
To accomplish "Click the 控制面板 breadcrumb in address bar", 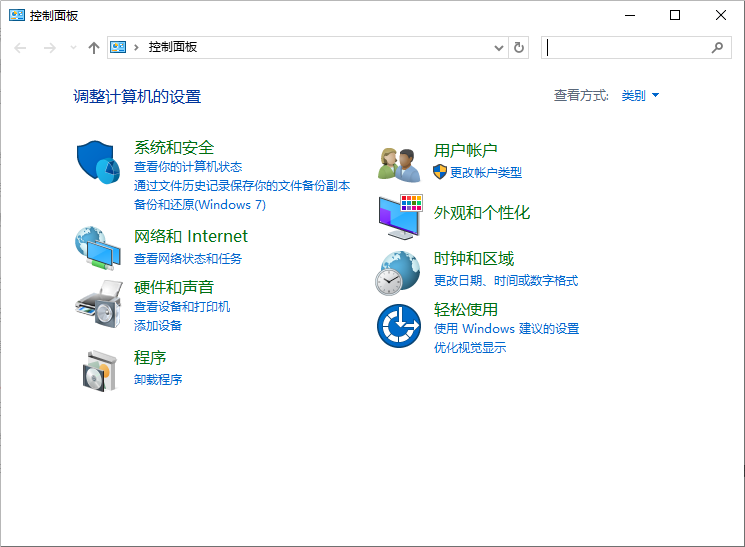I will click(172, 47).
